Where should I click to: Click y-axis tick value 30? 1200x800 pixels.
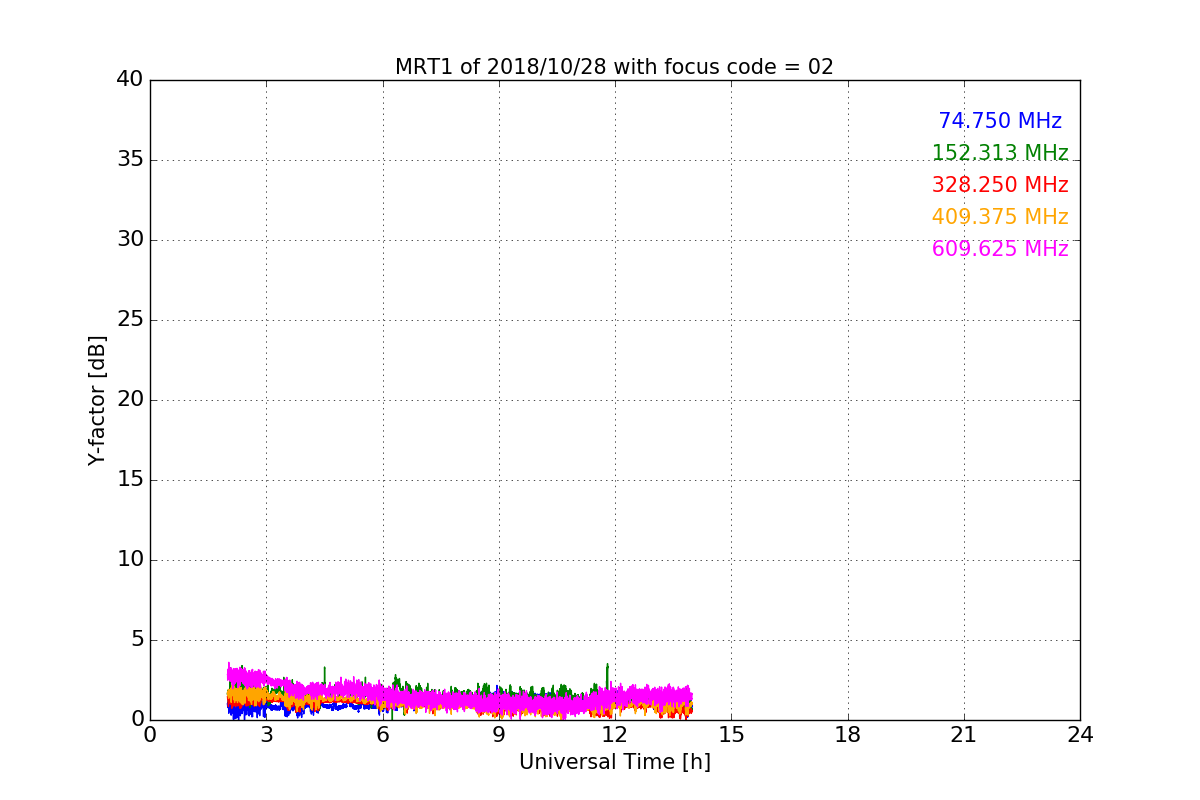click(130, 240)
